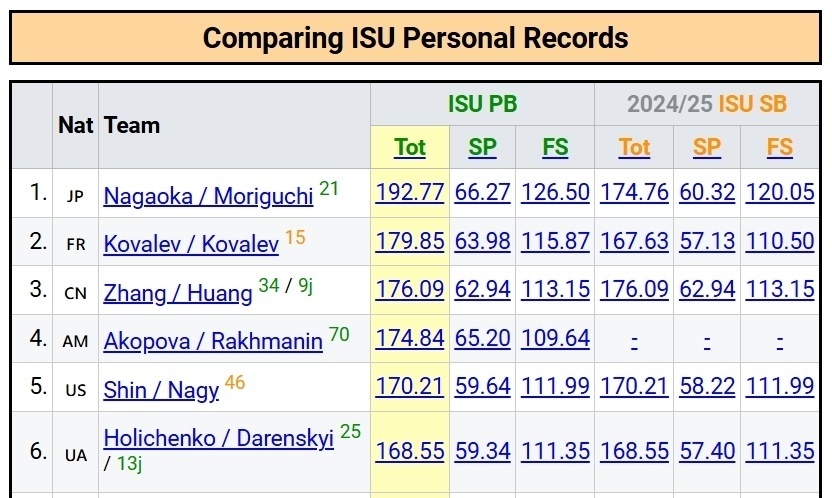Open Holichenko / Darenskyi team page
The height and width of the screenshot is (498, 832).
pyautogui.click(x=218, y=439)
